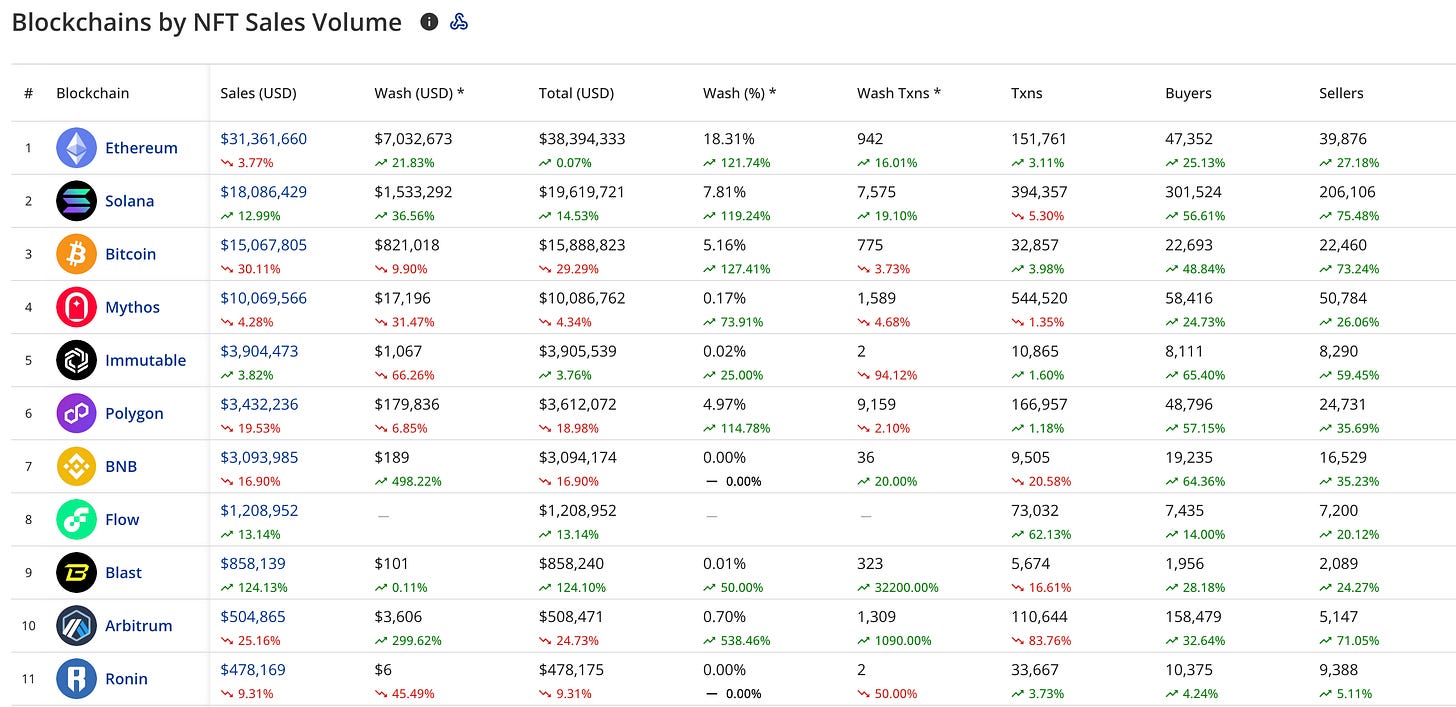Sort by Wash Txns column header
The width and height of the screenshot is (1456, 707).
click(899, 93)
